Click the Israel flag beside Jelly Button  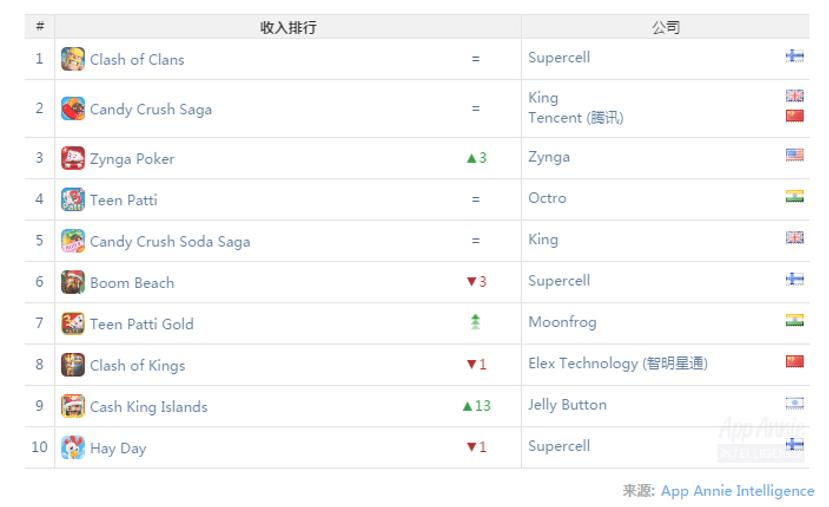click(x=794, y=403)
